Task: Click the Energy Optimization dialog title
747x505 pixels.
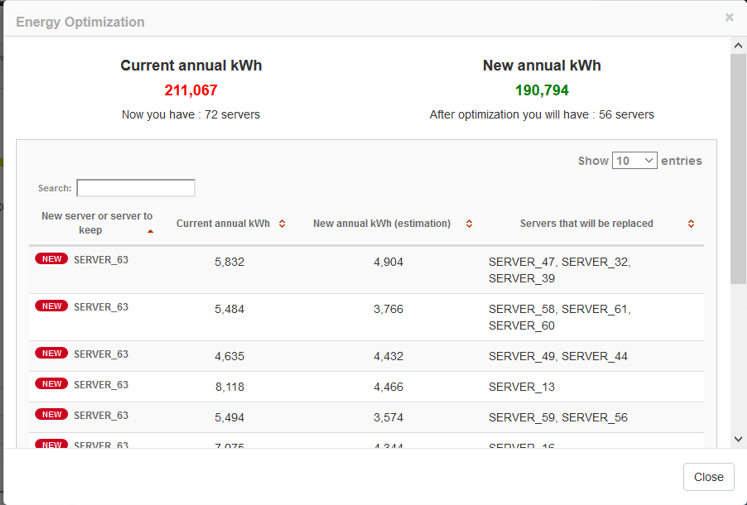Action: point(80,22)
